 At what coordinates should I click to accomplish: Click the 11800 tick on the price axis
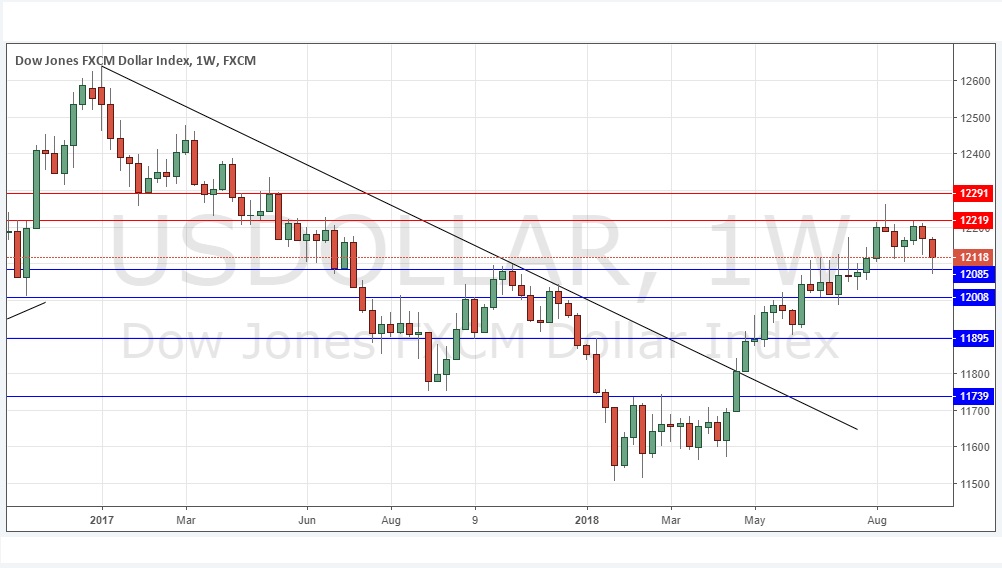click(x=975, y=374)
